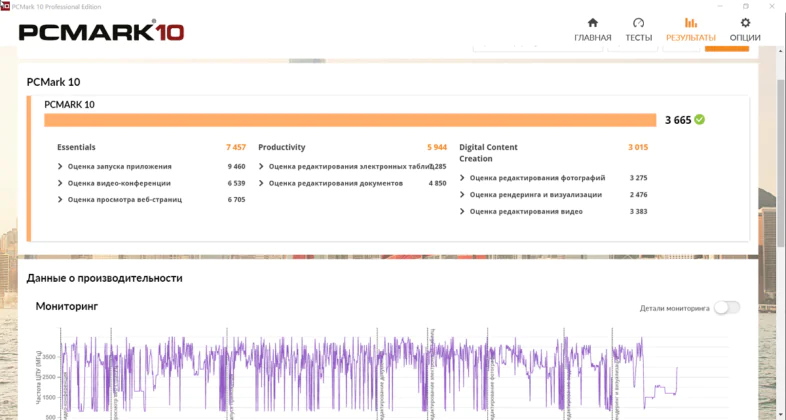Toggle Детали мониторинга switch

pos(727,308)
